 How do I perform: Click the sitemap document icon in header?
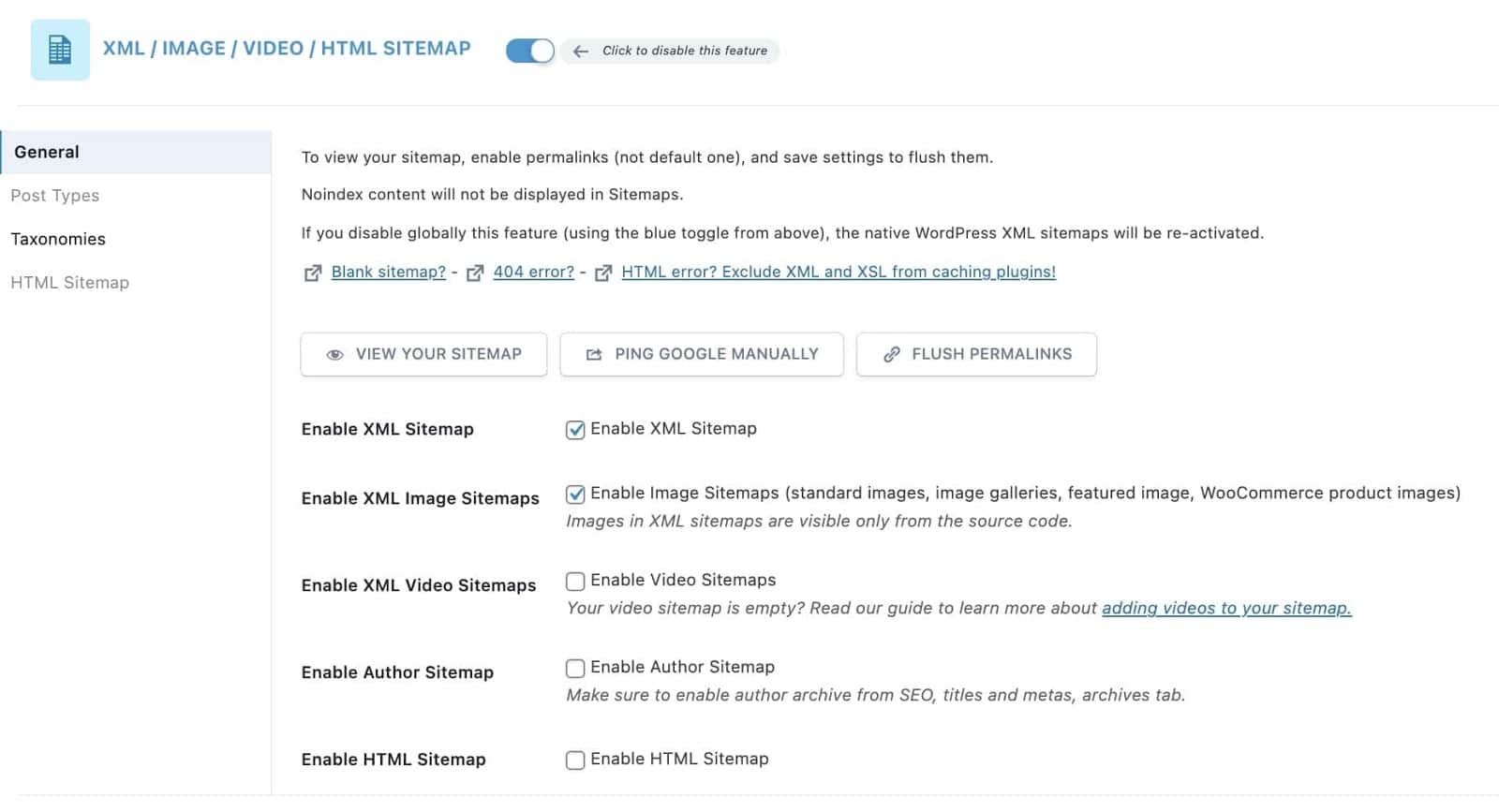60,50
